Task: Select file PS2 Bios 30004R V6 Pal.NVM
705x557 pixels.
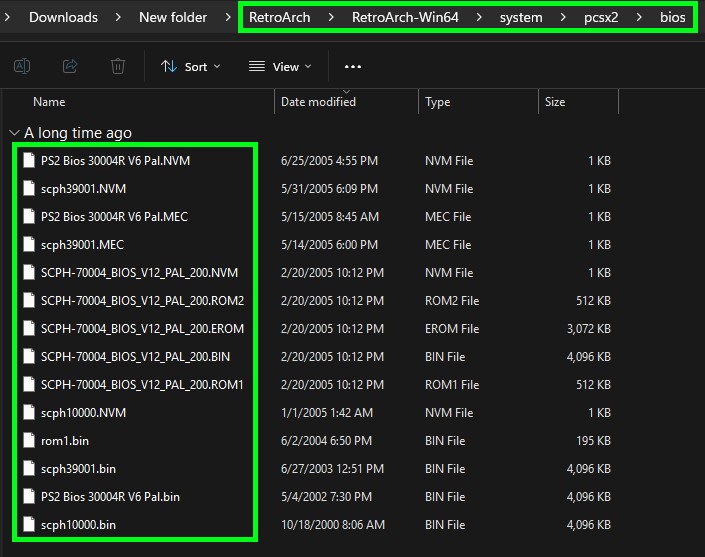Action: 116,160
